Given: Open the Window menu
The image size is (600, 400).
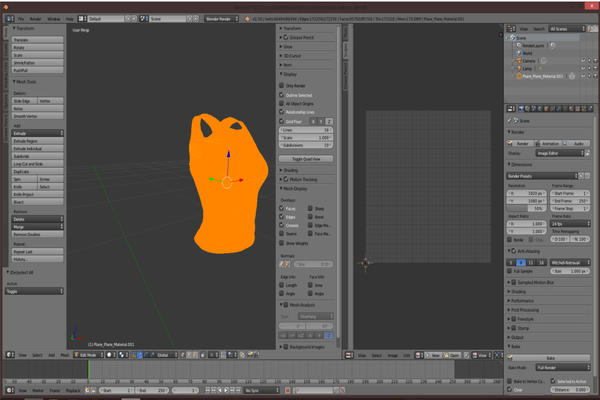Looking at the screenshot, I should point(54,19).
